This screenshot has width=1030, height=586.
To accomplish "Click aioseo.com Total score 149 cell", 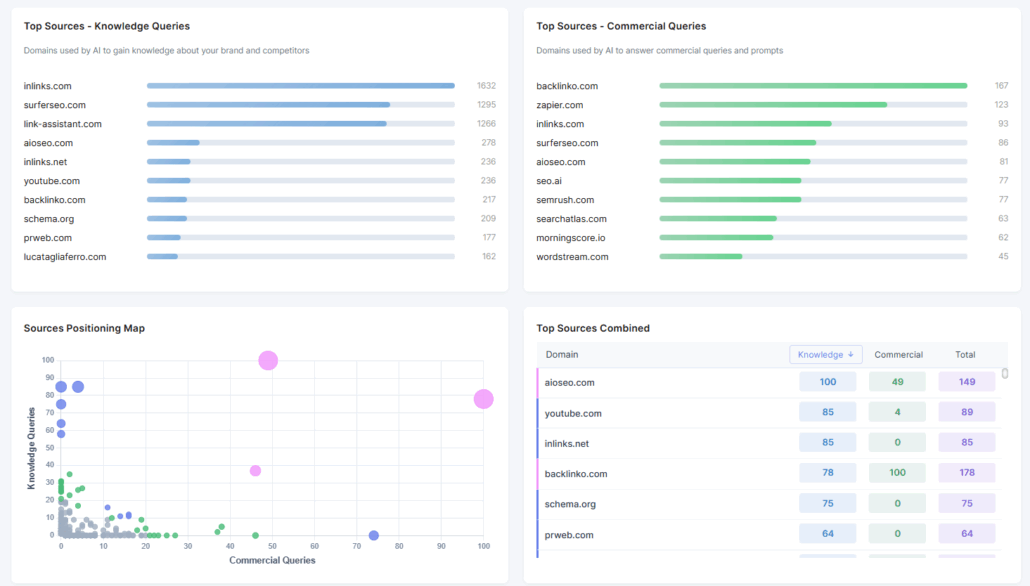I will pos(967,382).
